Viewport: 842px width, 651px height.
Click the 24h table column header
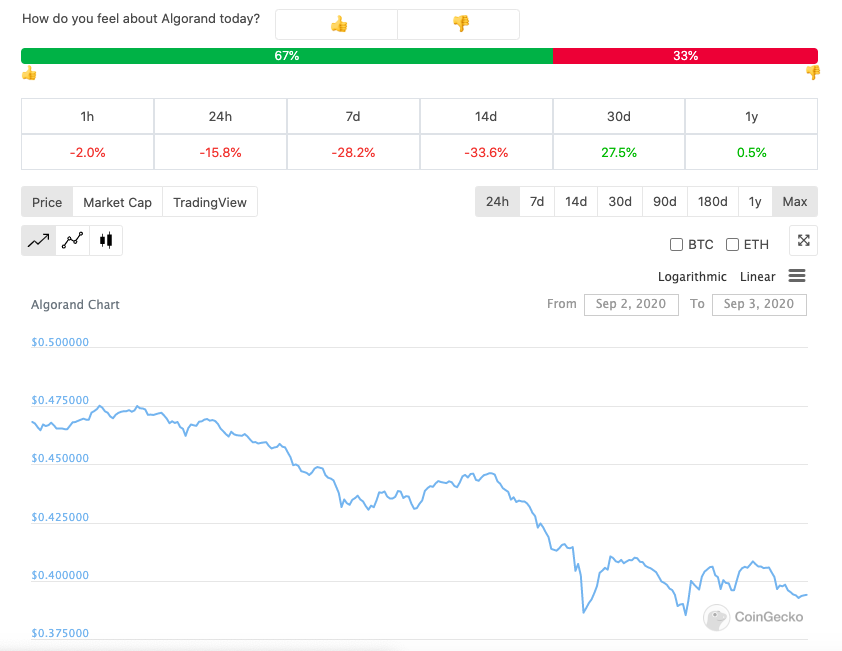[220, 117]
